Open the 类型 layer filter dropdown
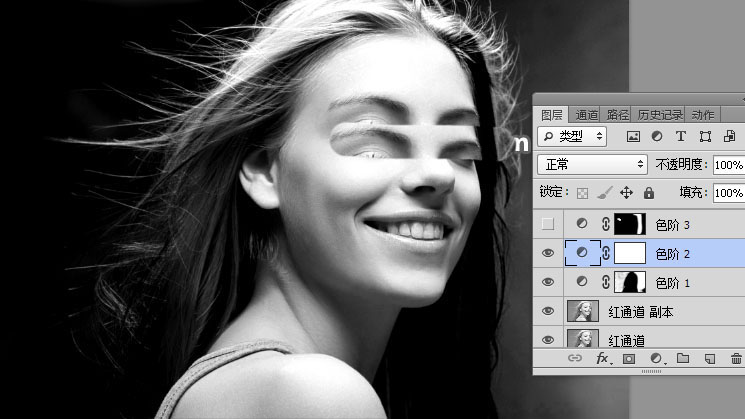 572,136
